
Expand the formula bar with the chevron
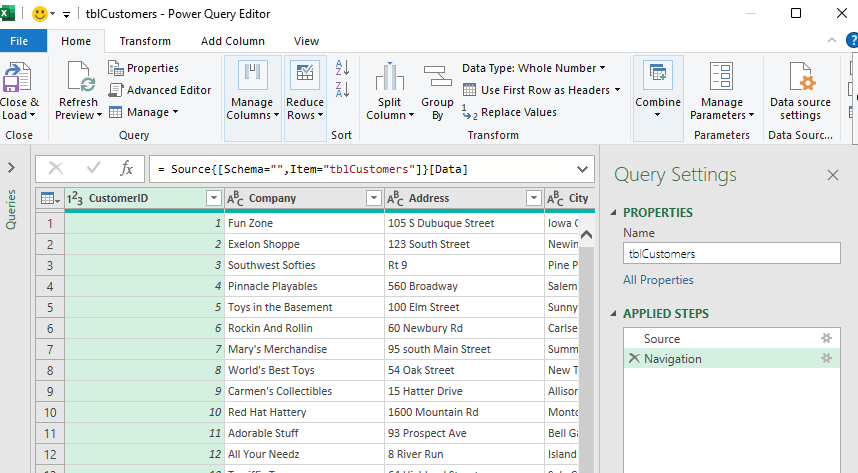pyautogui.click(x=583, y=169)
